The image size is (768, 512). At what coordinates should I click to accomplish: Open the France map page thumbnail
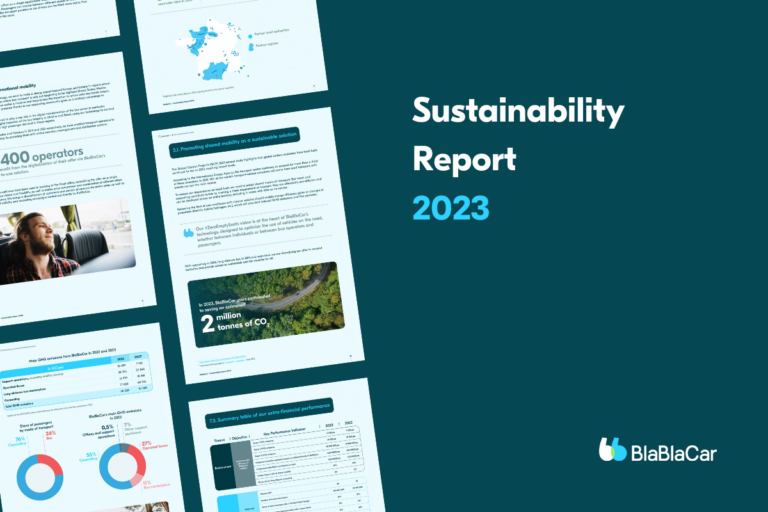coord(230,51)
